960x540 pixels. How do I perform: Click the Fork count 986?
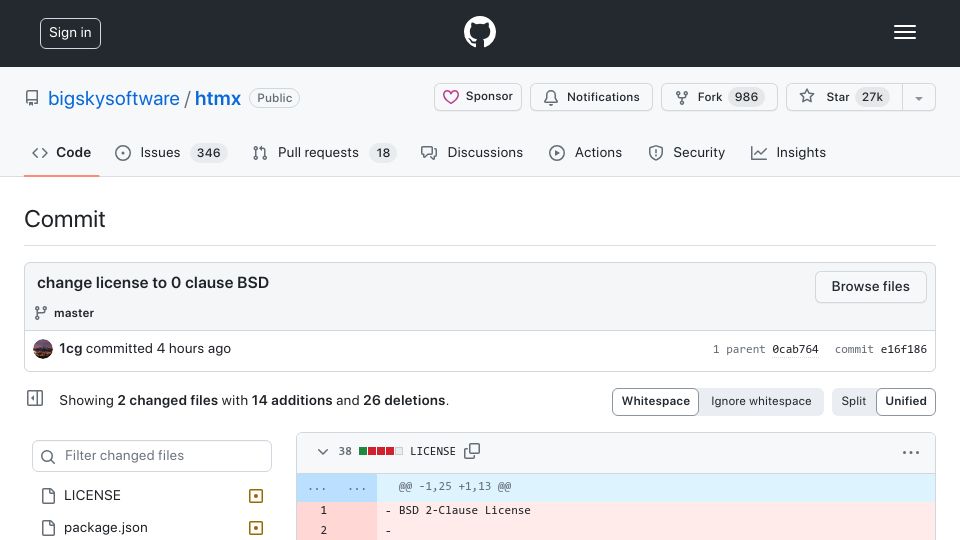(x=746, y=97)
